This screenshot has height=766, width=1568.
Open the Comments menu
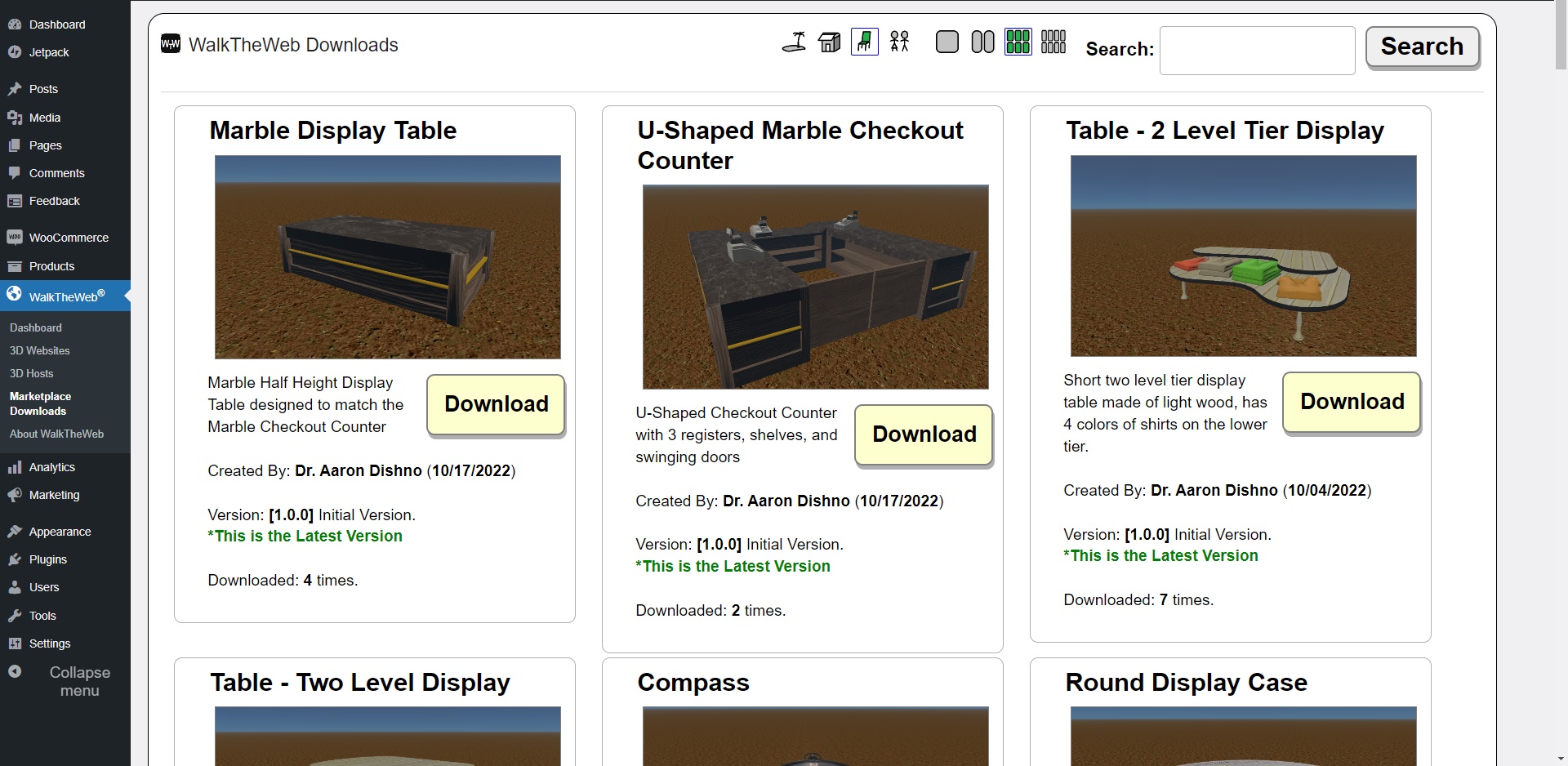pyautogui.click(x=65, y=173)
